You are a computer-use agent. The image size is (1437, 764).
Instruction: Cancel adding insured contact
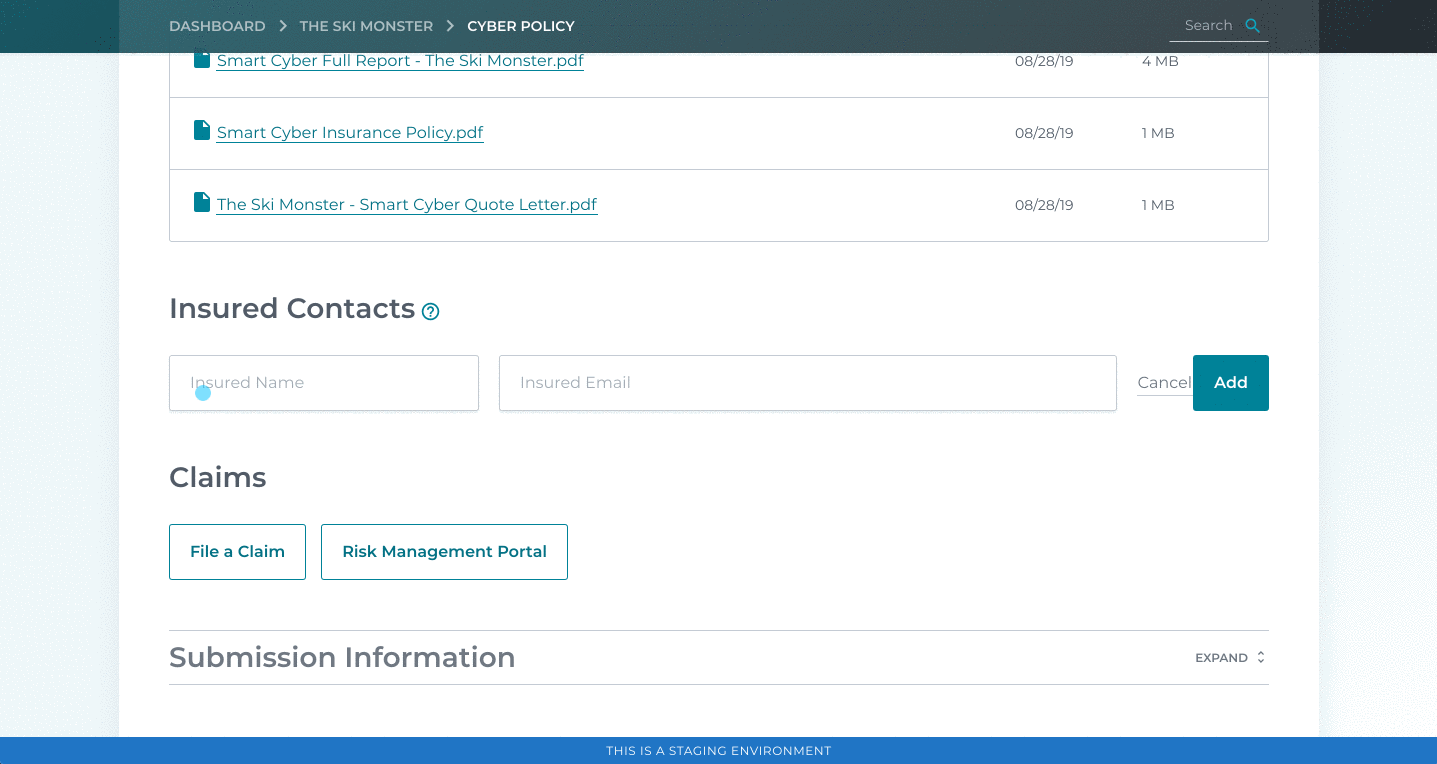click(1164, 383)
